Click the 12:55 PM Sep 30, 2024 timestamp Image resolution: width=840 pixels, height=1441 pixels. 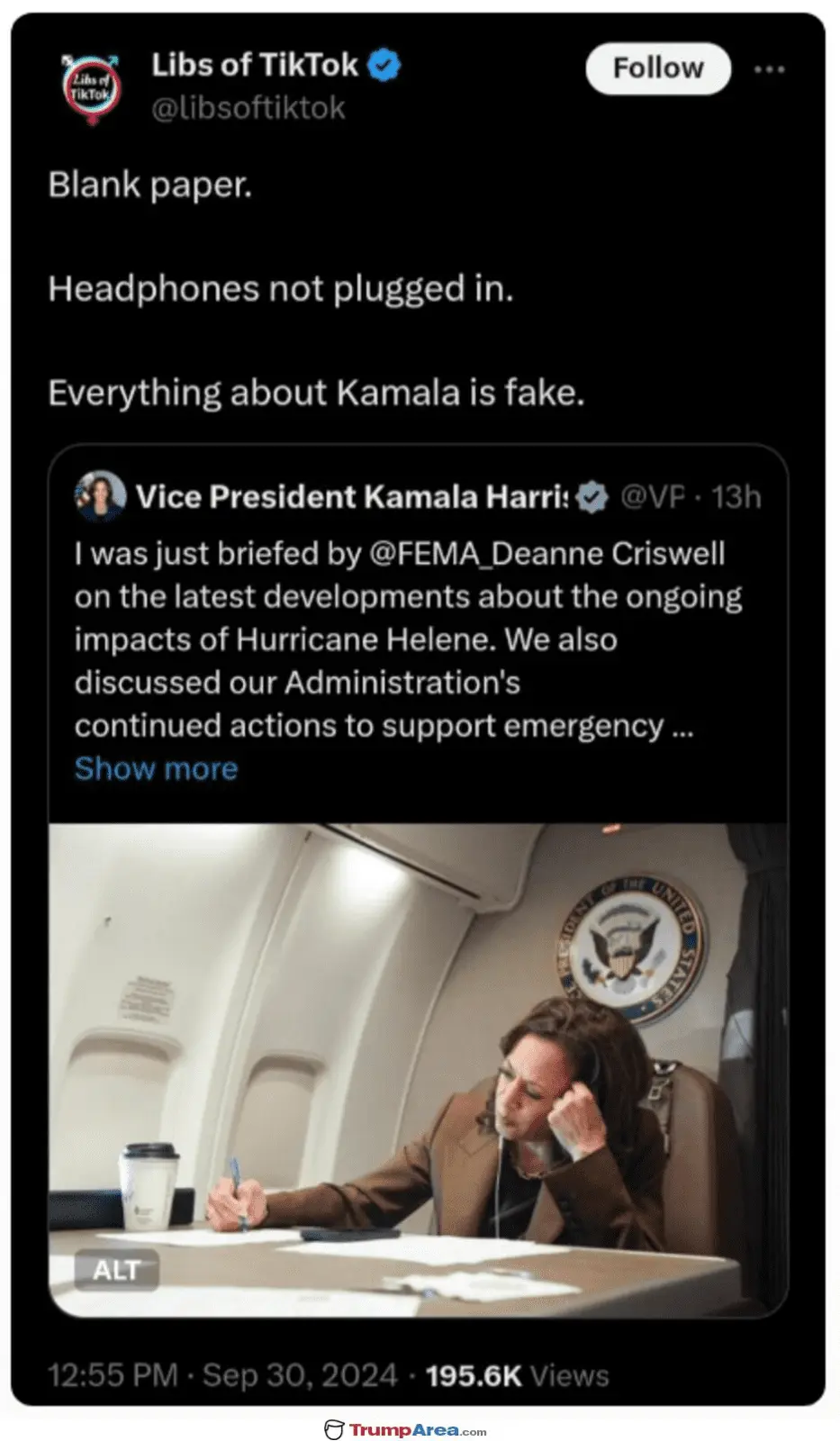(x=221, y=1375)
